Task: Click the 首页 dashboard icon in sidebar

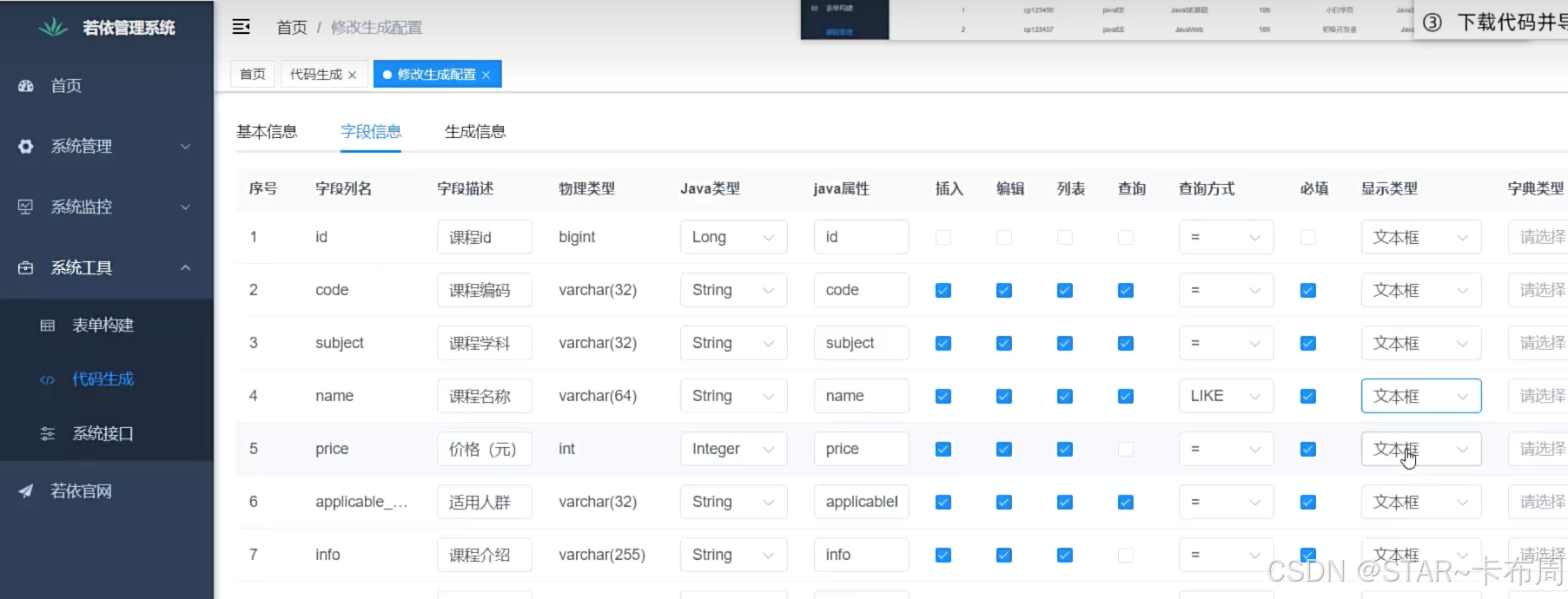Action: (26, 86)
